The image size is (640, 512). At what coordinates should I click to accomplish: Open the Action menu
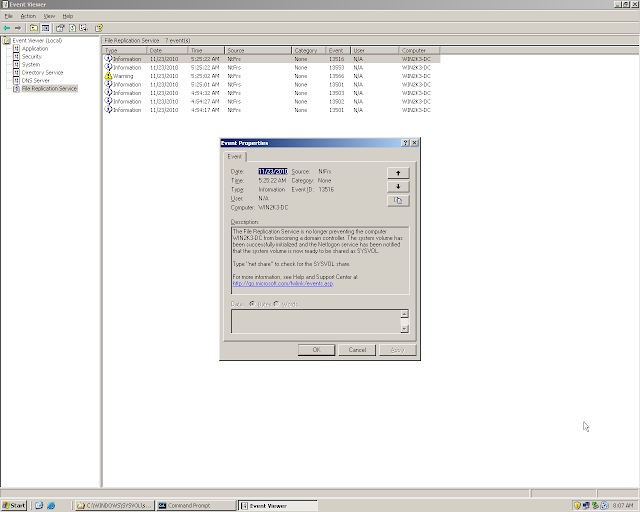pos(28,16)
